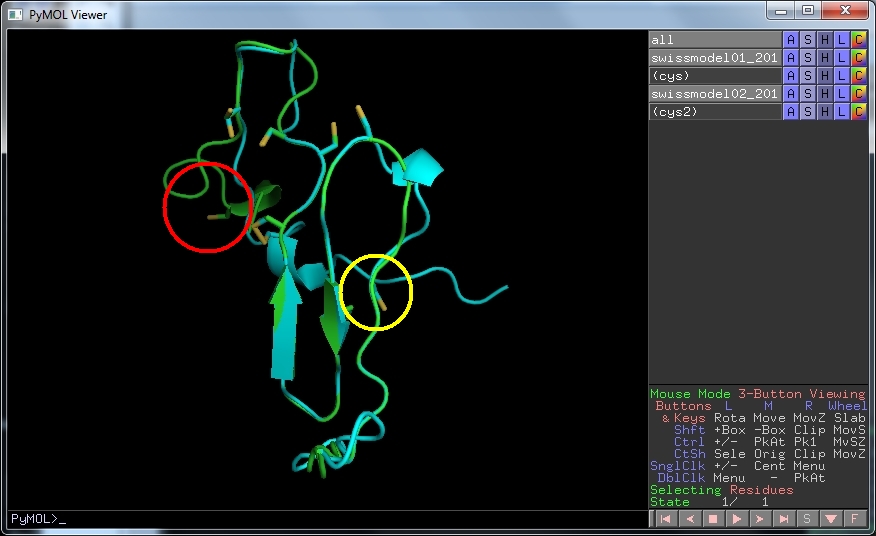The width and height of the screenshot is (876, 536).
Task: Advance forward one frame
Action: tap(760, 519)
